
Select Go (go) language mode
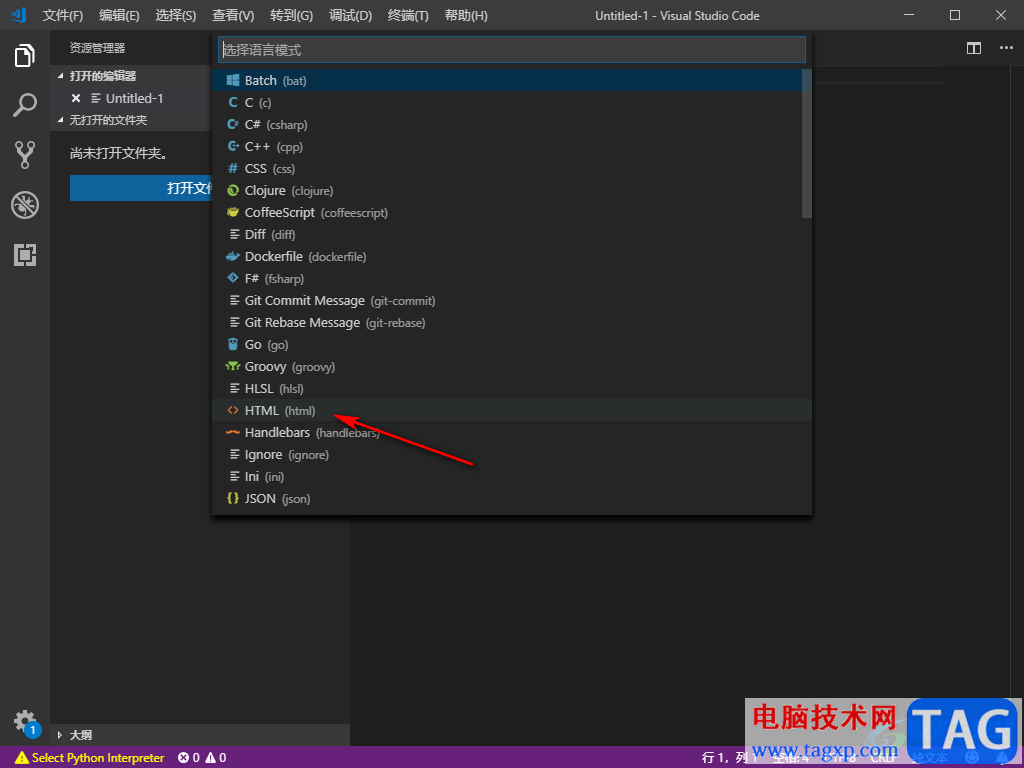click(x=512, y=345)
